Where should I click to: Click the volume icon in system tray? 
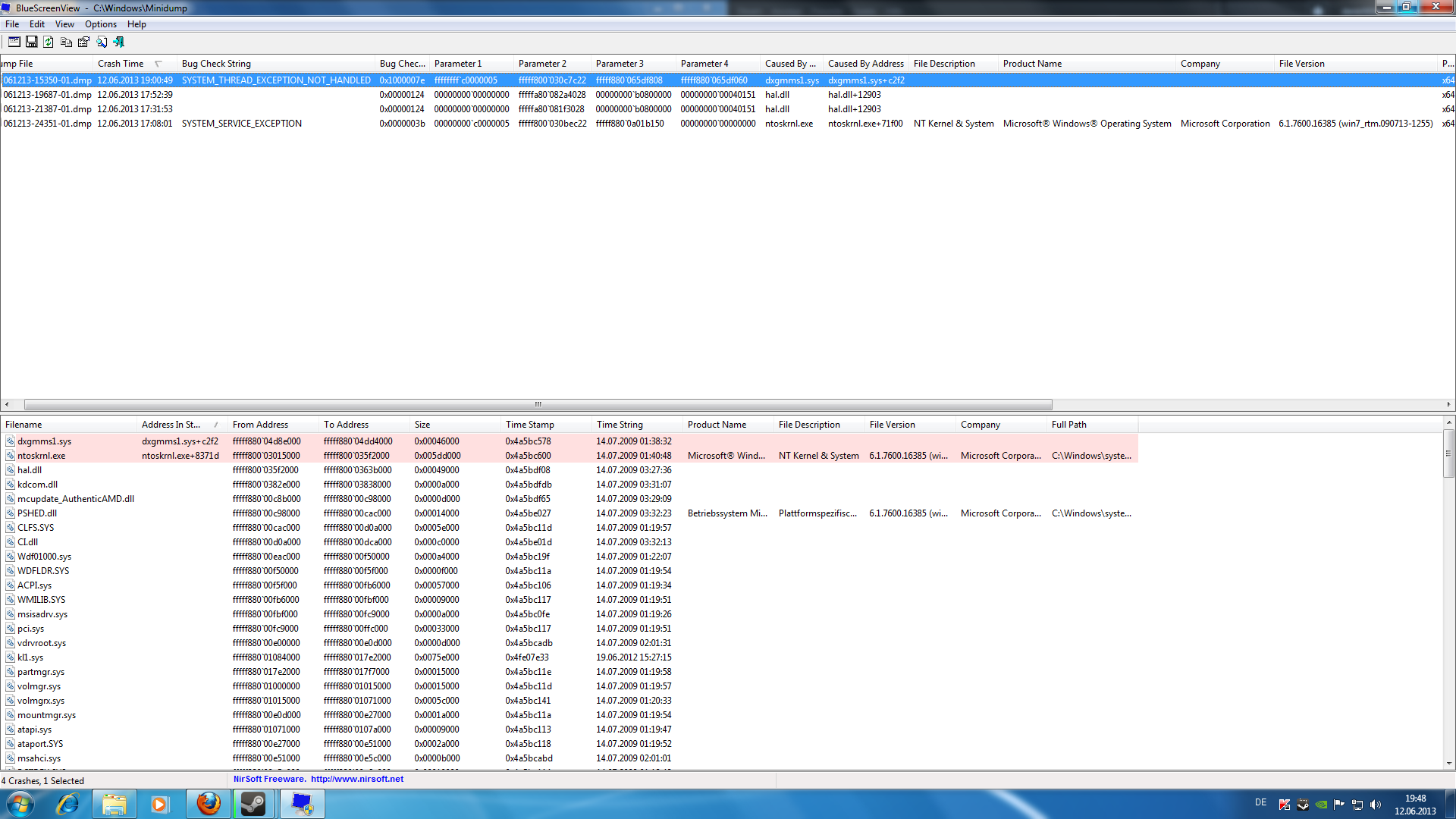(1376, 805)
